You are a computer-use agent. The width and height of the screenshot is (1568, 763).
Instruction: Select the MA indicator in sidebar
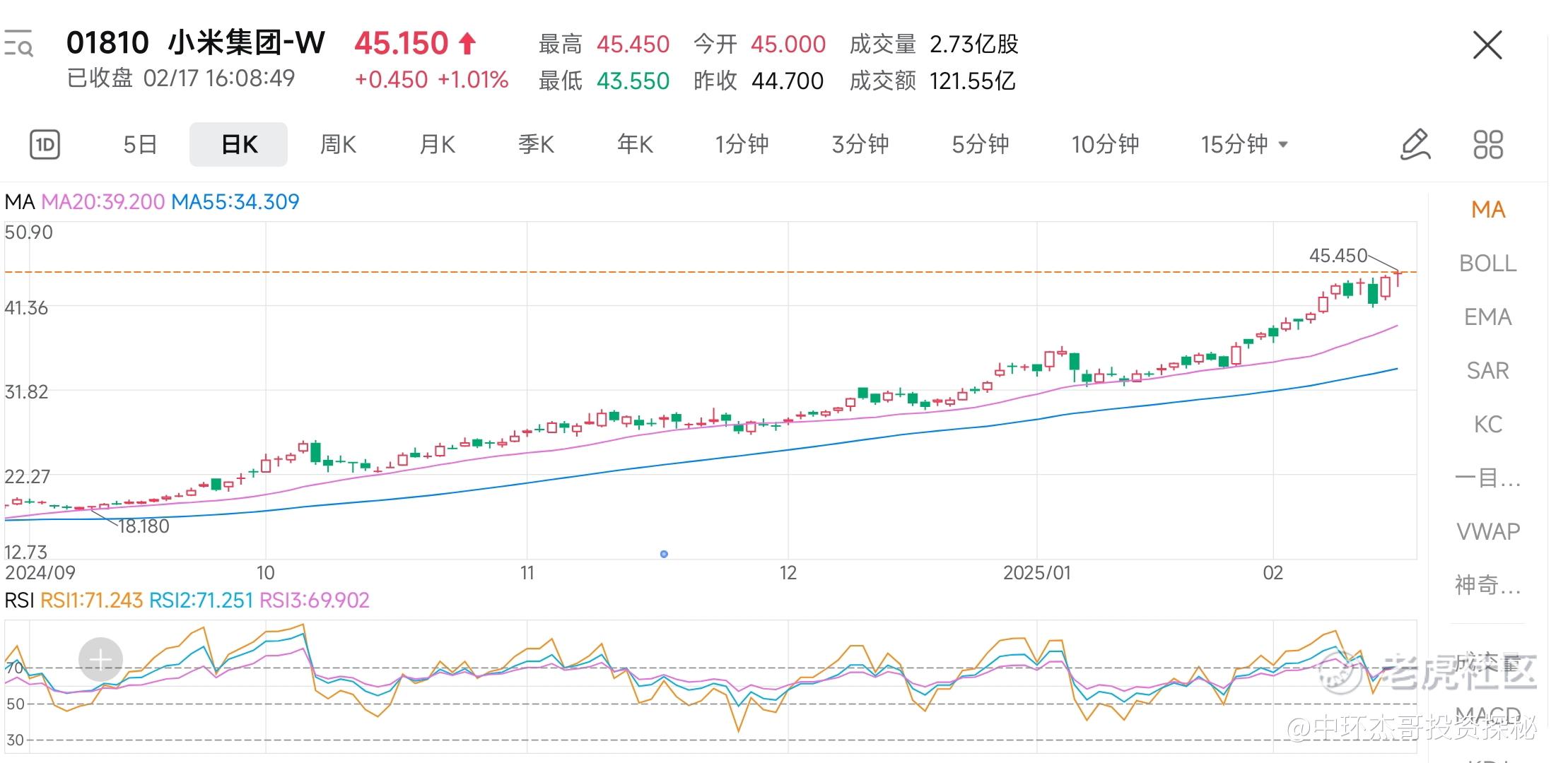click(1488, 210)
